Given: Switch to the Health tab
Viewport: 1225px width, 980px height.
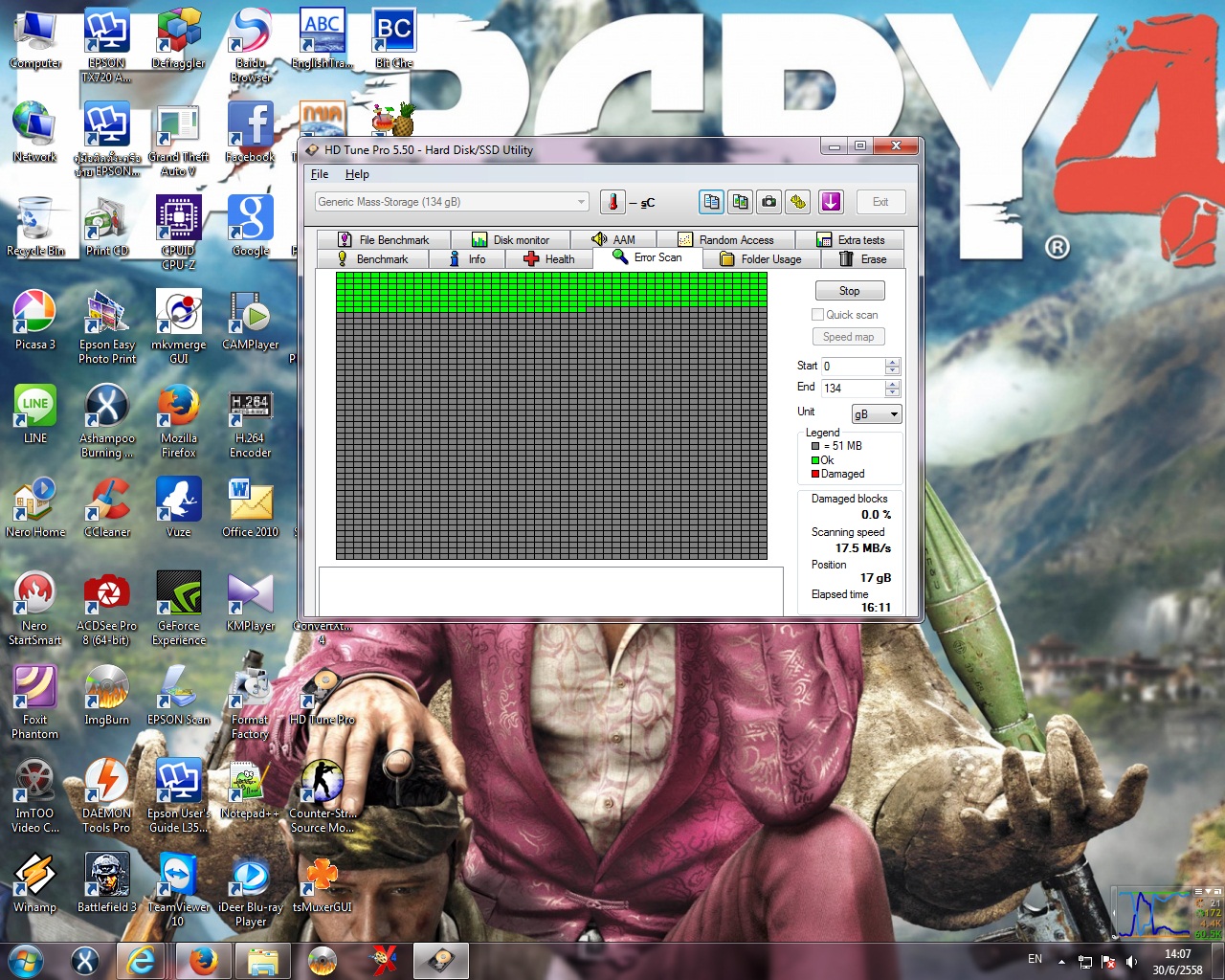Looking at the screenshot, I should [549, 259].
